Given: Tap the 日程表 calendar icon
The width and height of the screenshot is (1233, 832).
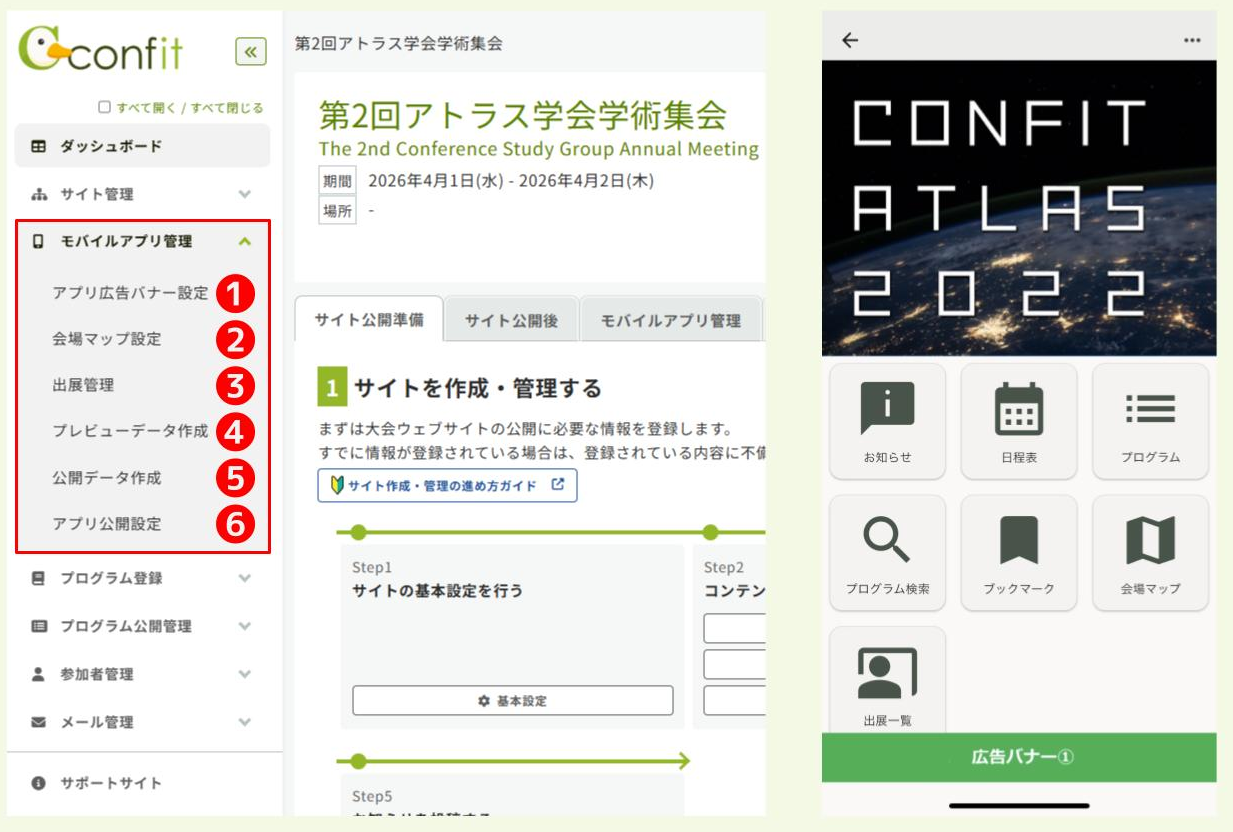Looking at the screenshot, I should [x=1018, y=421].
